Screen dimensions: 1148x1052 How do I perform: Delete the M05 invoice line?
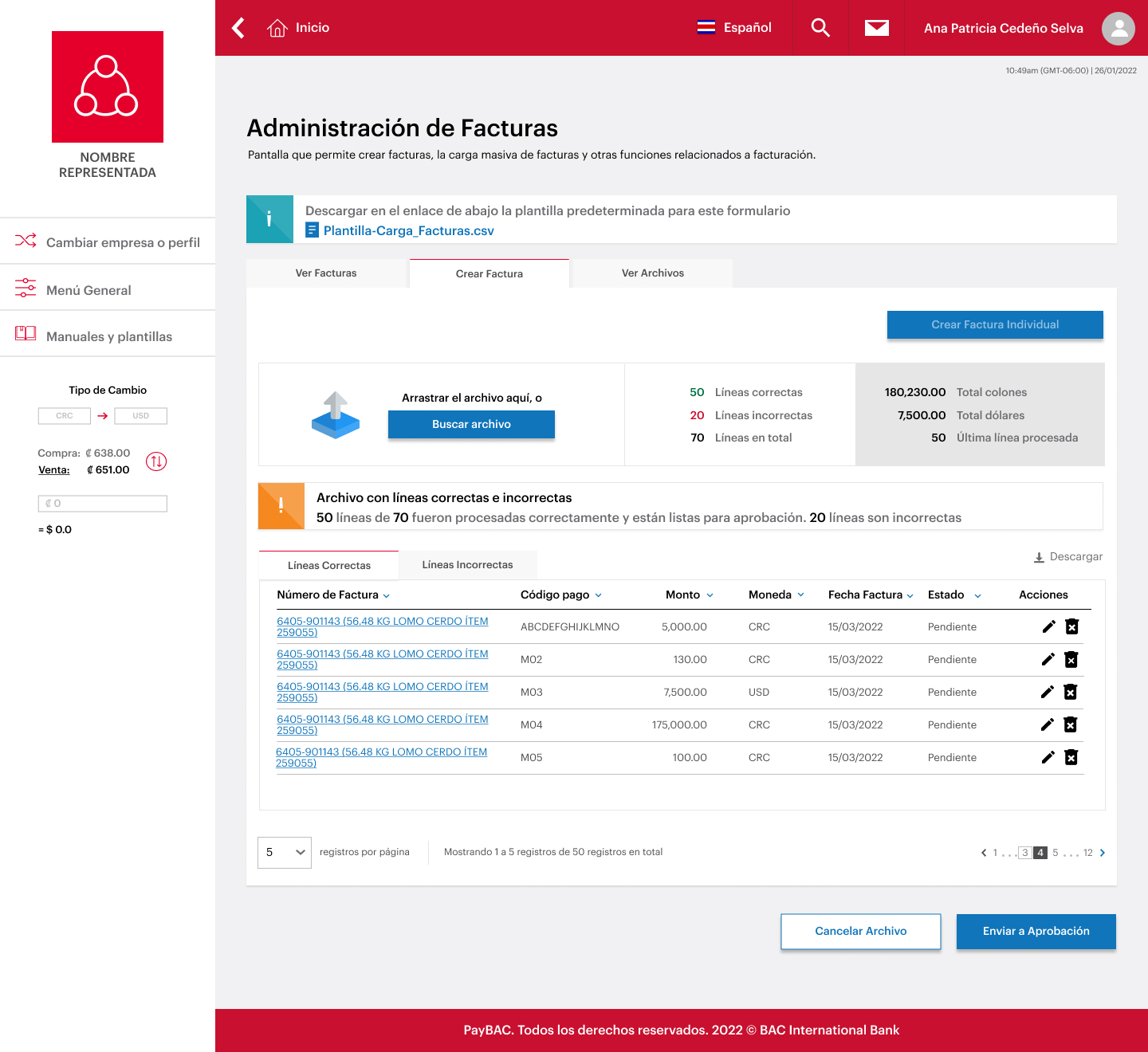[1071, 757]
